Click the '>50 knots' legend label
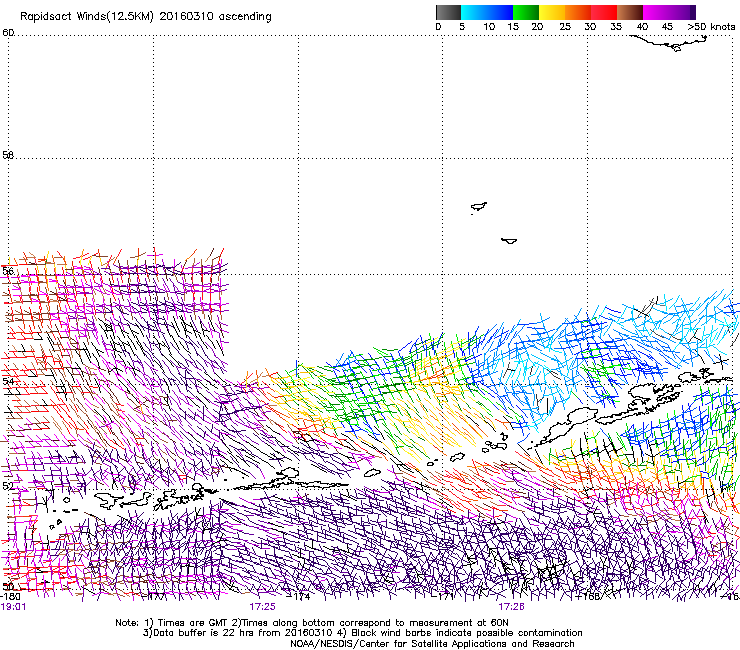The image size is (740, 650). tap(711, 27)
